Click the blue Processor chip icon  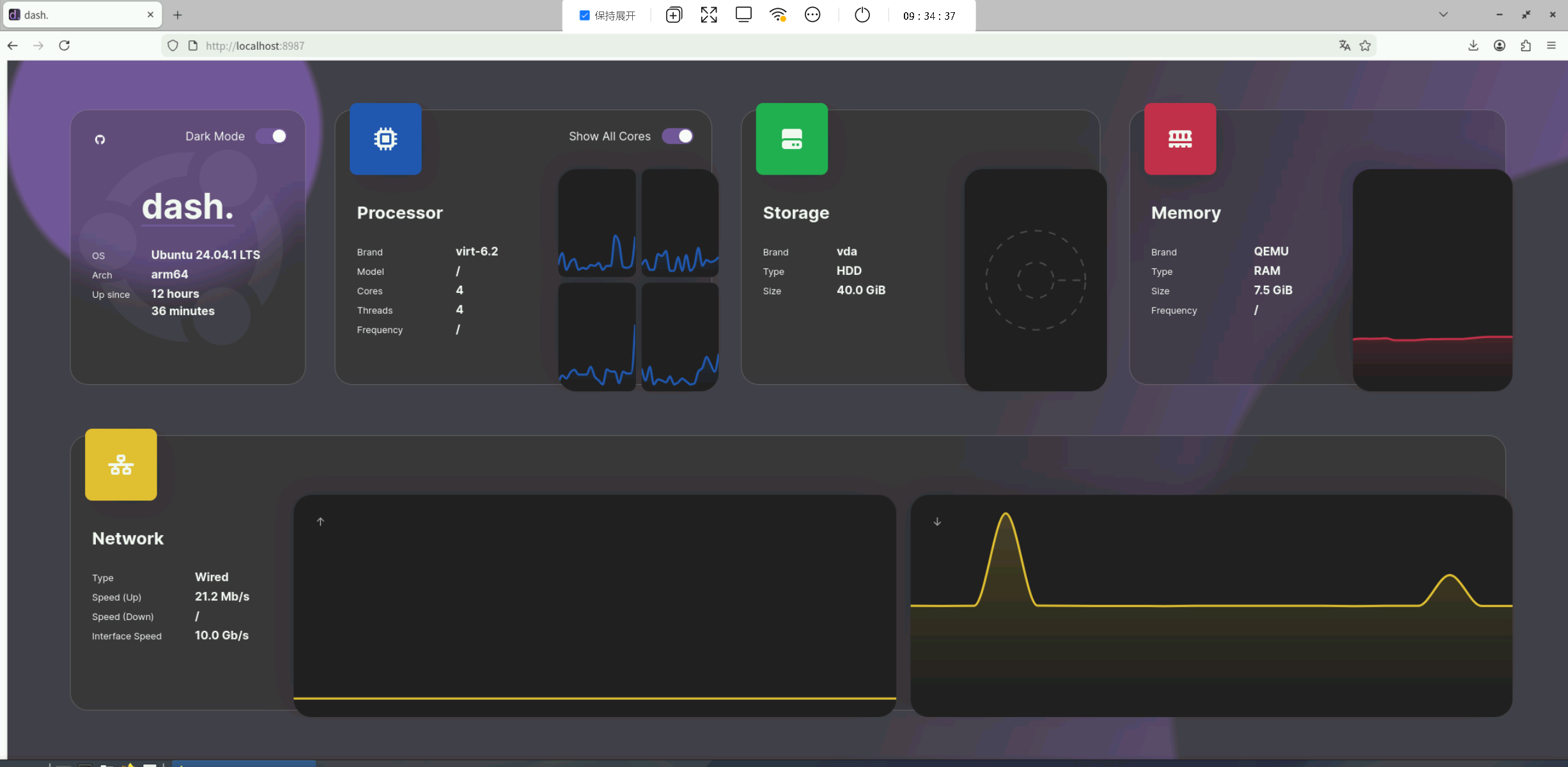point(385,139)
